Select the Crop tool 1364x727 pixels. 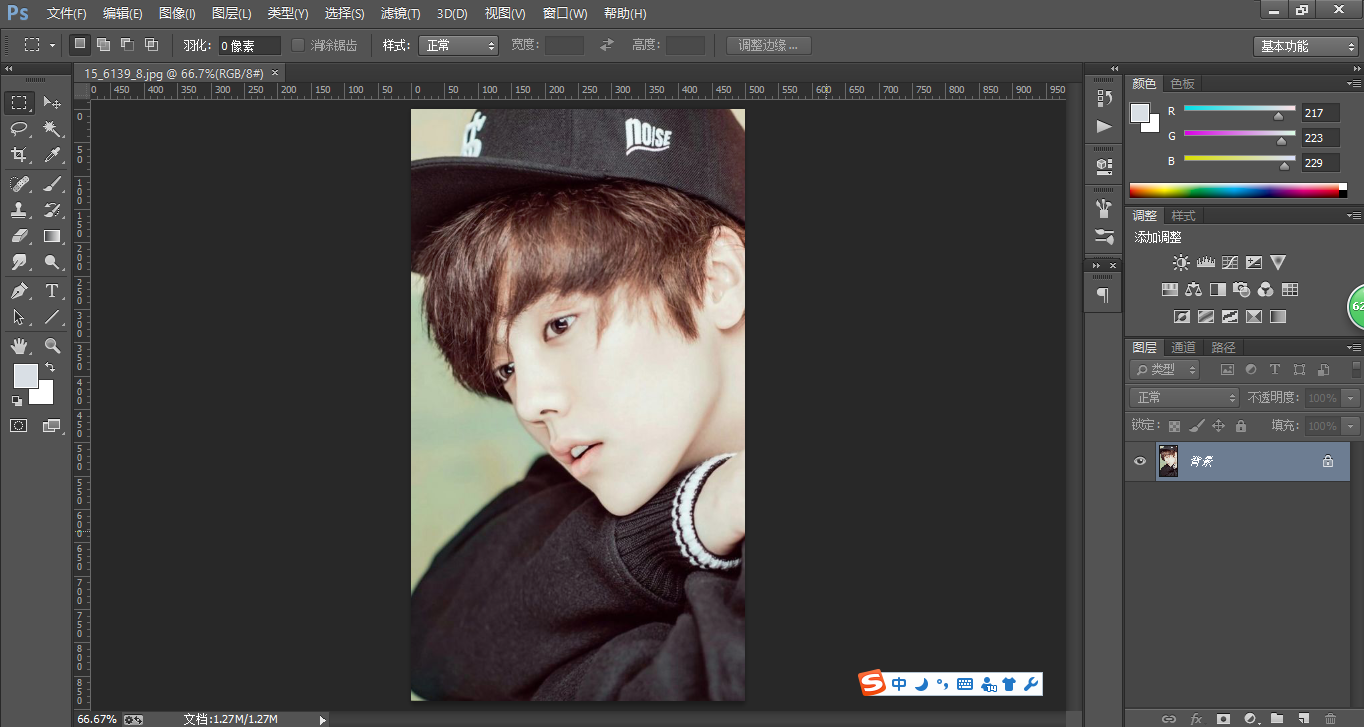click(19, 155)
